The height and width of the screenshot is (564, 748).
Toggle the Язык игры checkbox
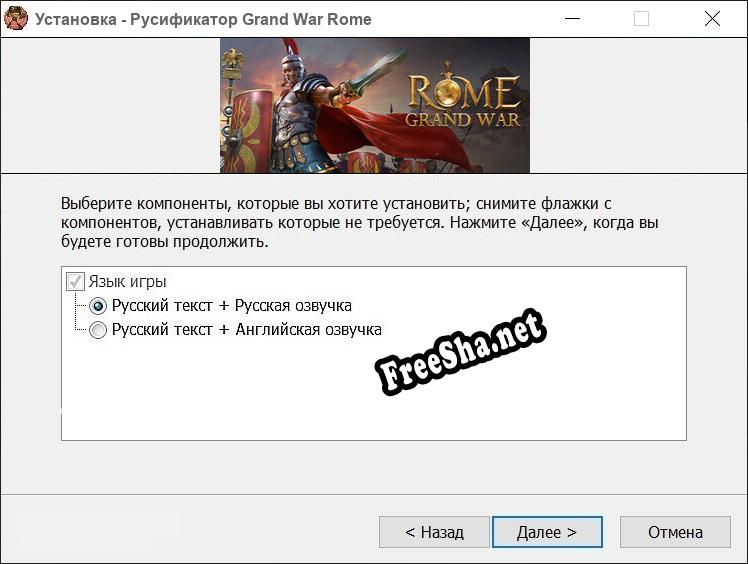pos(75,282)
